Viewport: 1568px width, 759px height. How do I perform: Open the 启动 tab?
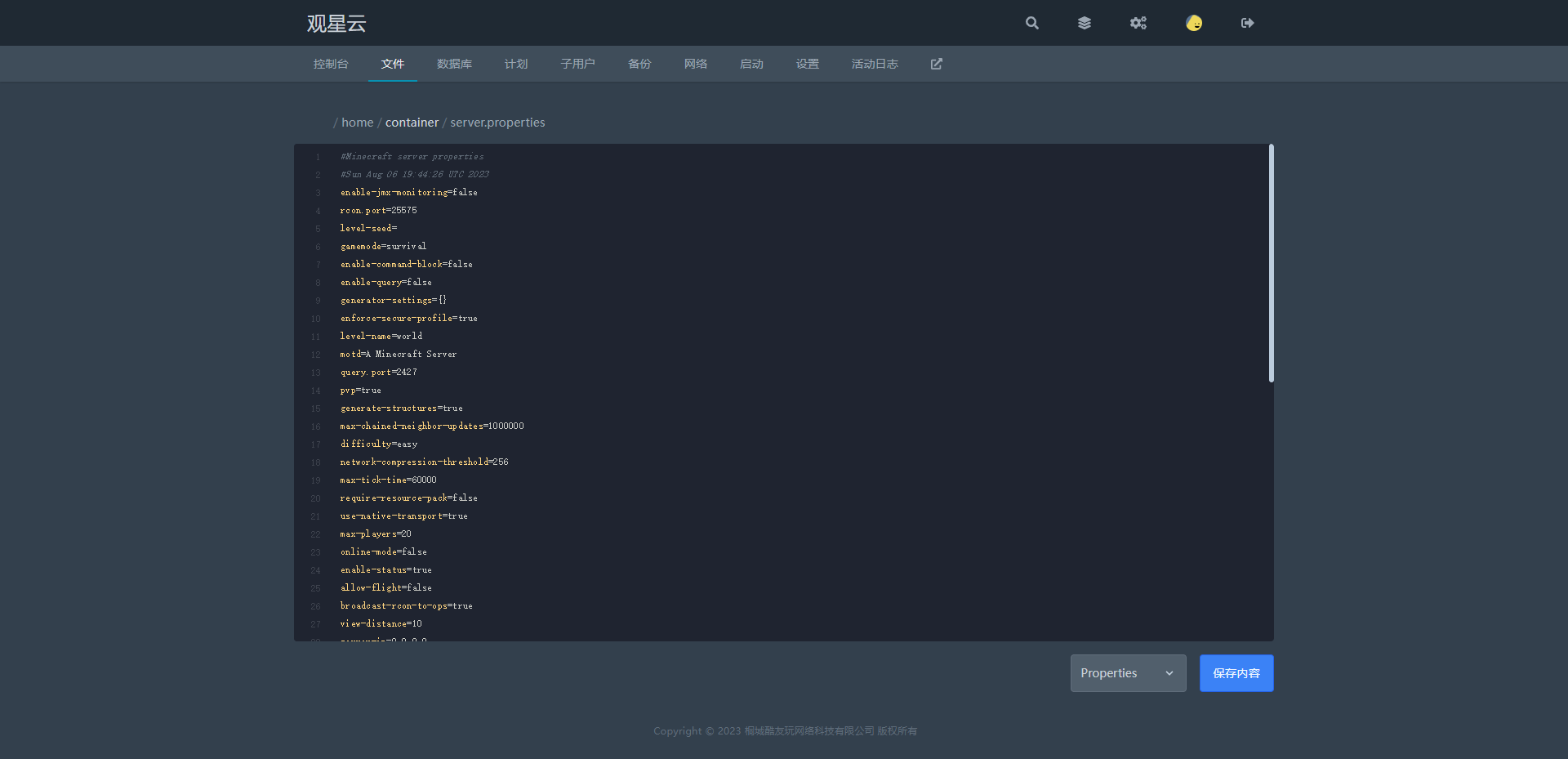click(x=751, y=64)
